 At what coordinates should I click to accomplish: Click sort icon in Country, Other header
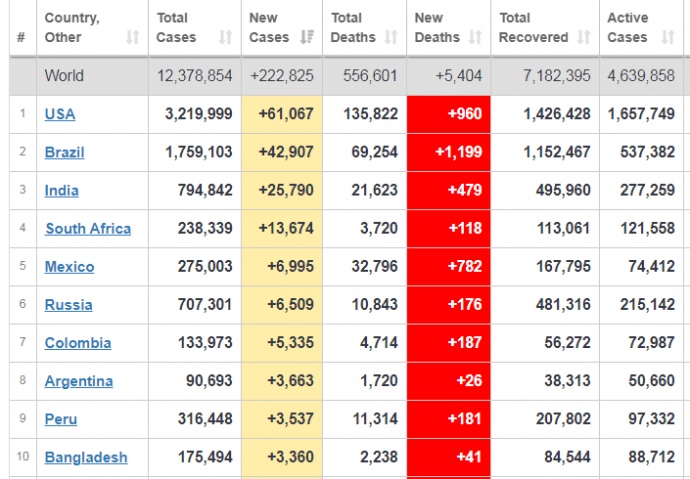click(133, 38)
